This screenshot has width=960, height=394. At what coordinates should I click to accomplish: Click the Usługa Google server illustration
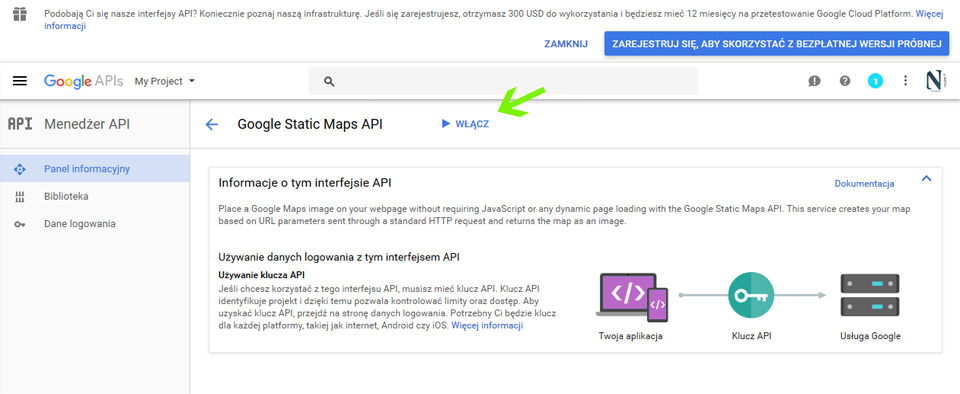pos(870,295)
